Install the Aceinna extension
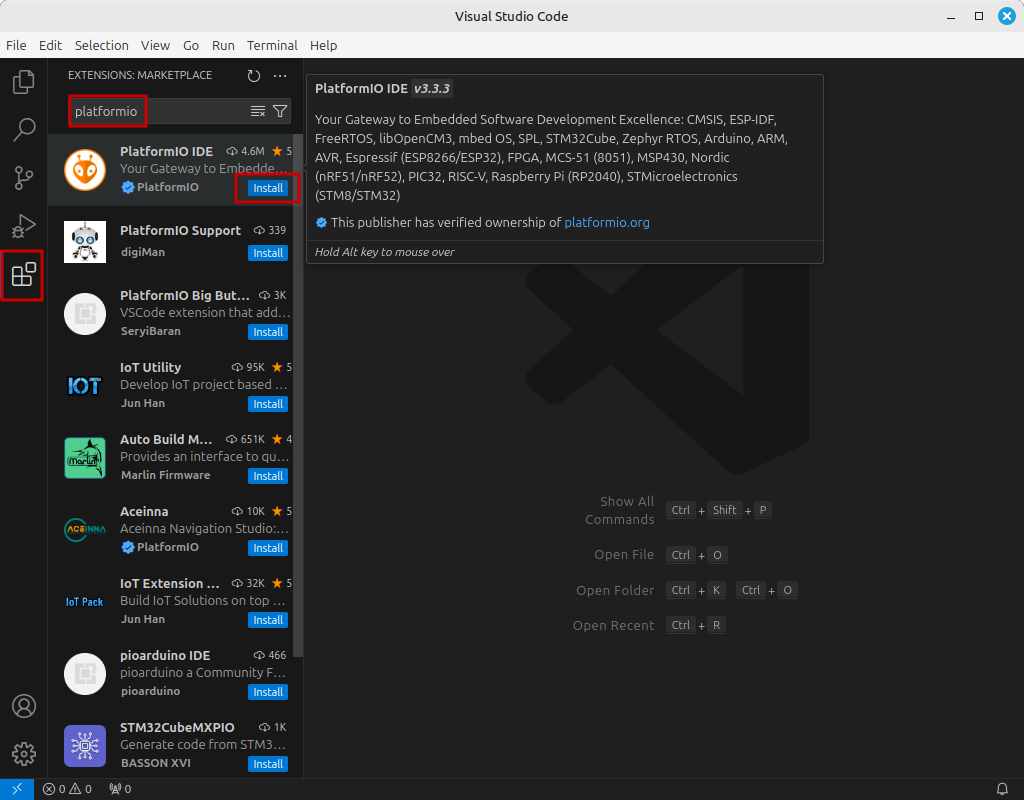This screenshot has width=1024, height=800. point(268,548)
